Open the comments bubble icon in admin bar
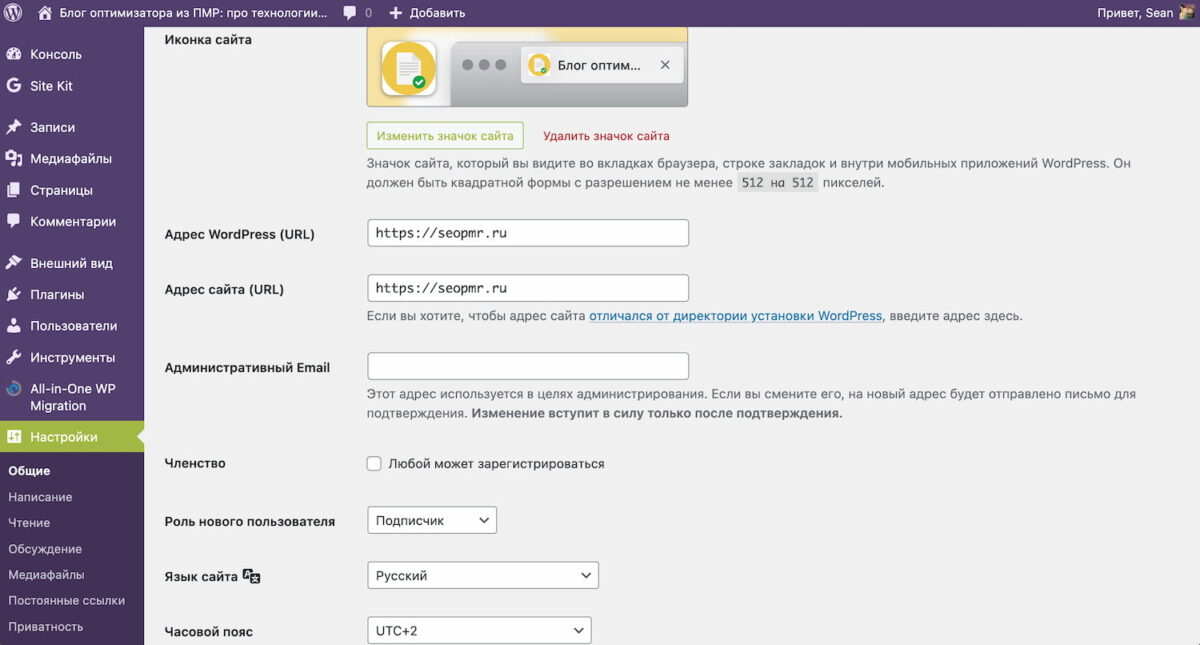 [350, 13]
